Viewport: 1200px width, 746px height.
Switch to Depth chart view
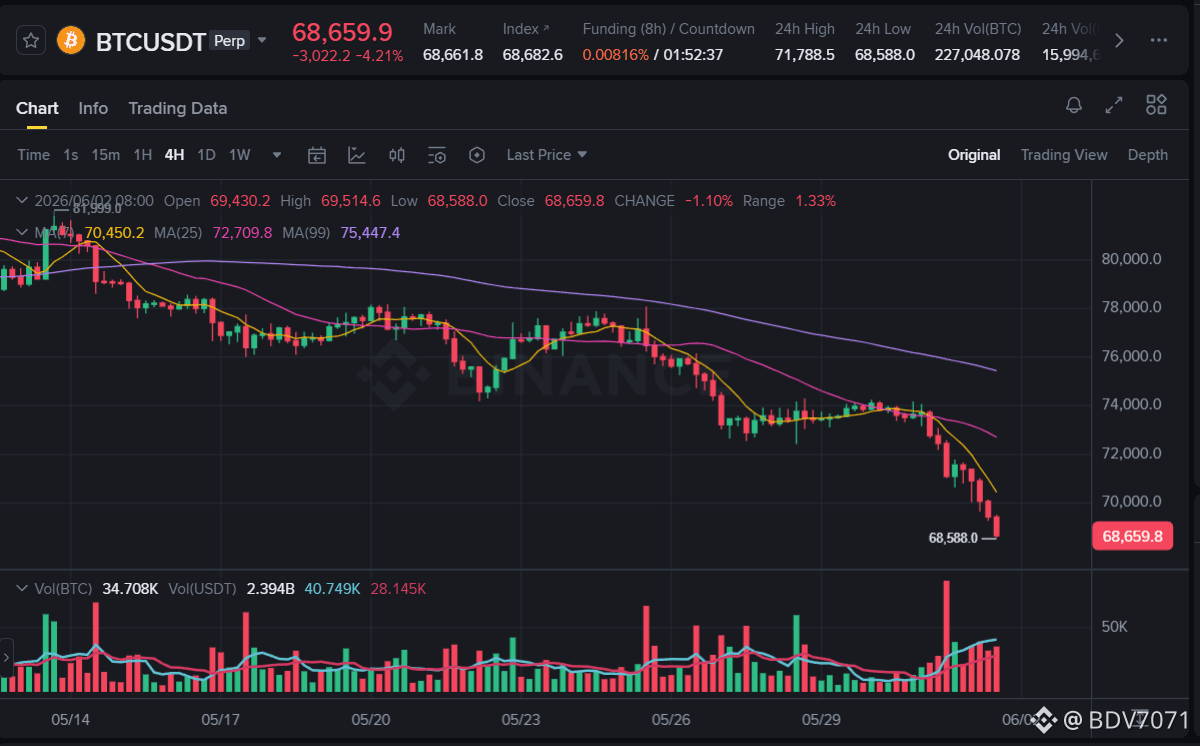1148,154
